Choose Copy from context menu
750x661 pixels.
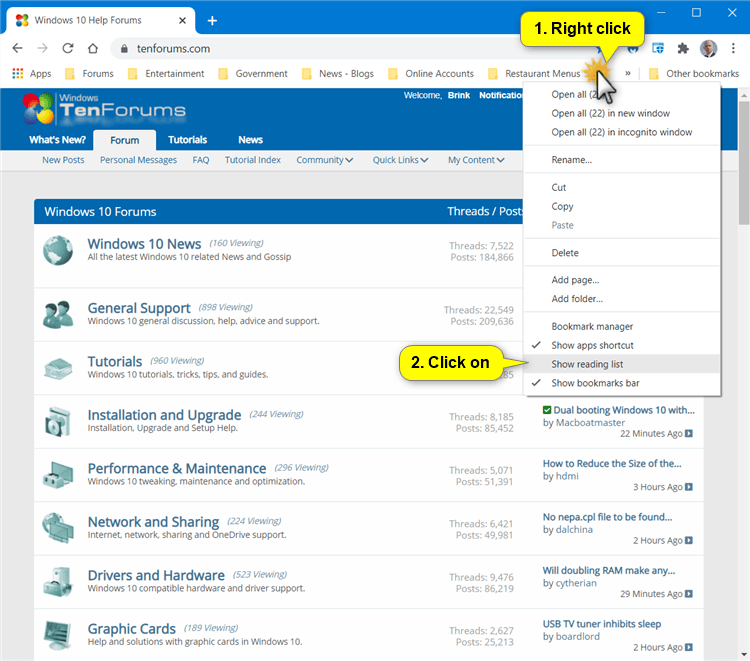[622, 206]
